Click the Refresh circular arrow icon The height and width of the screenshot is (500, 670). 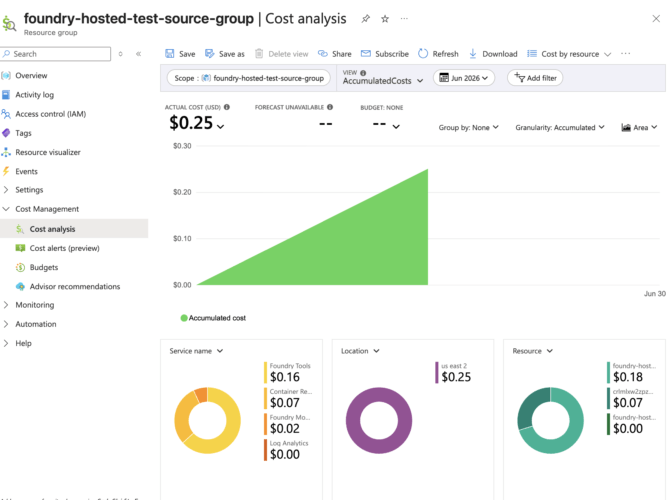pyautogui.click(x=423, y=53)
